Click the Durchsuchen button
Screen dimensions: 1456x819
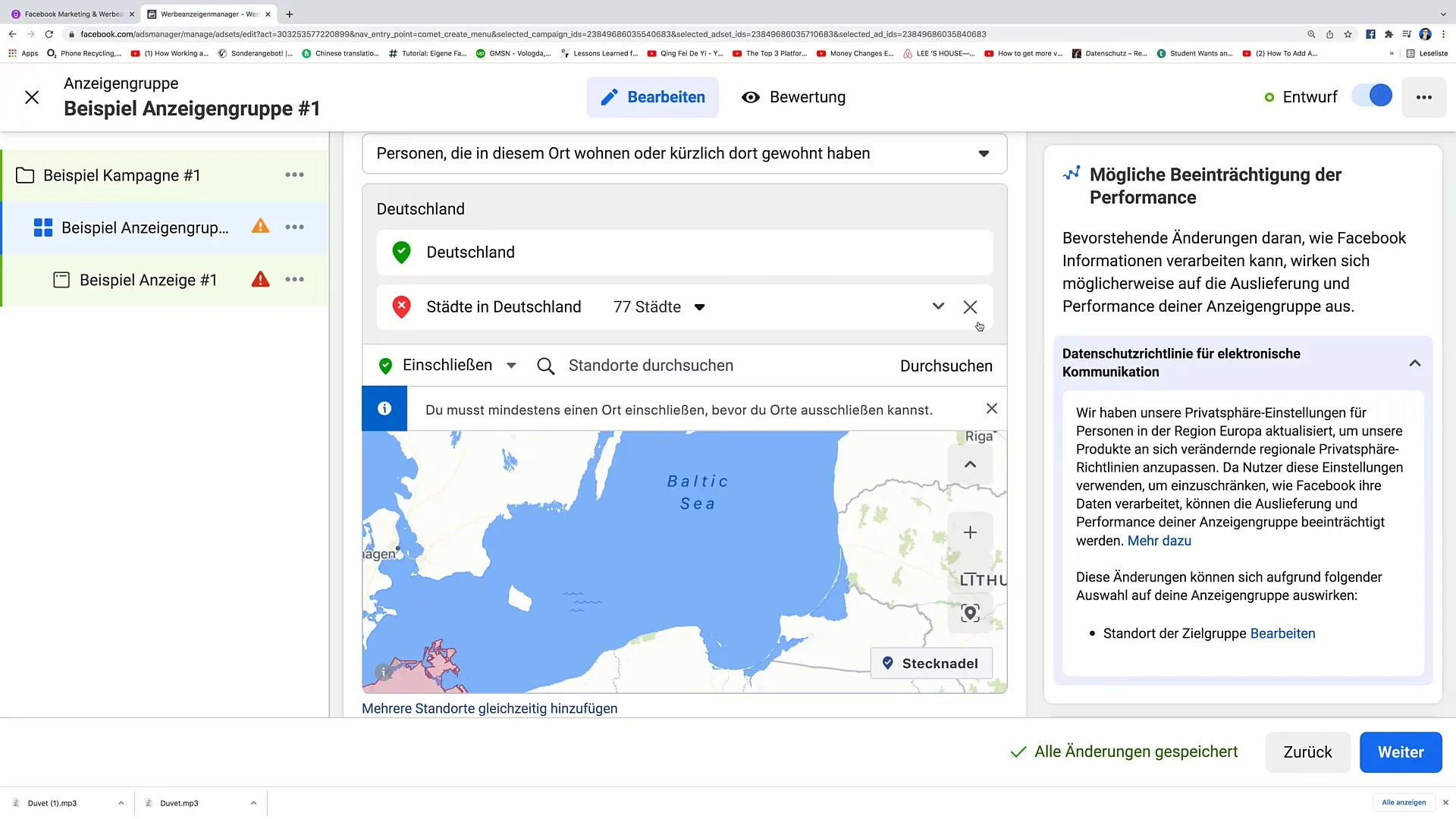946,366
